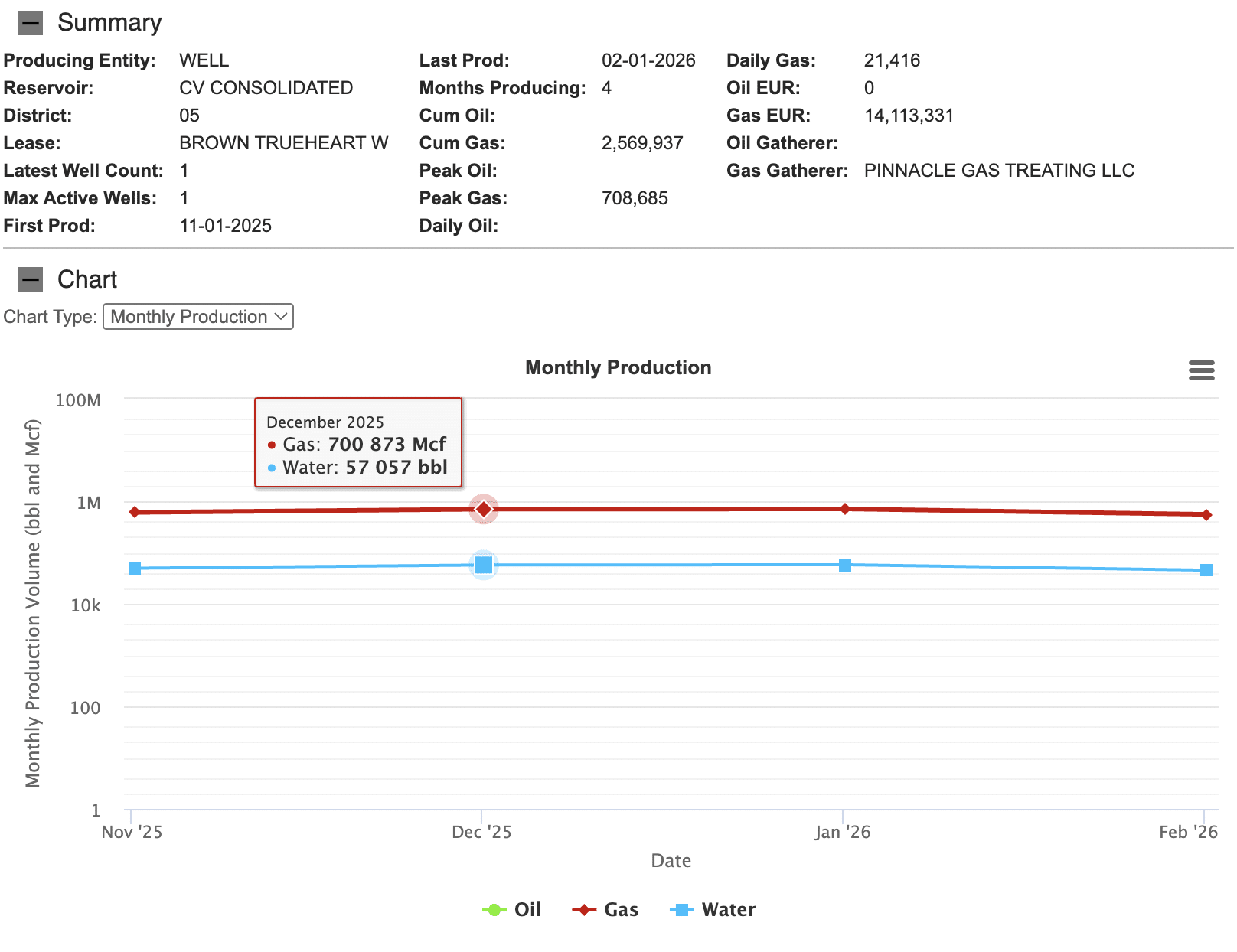Toggle the Gas series in legend

point(605,909)
